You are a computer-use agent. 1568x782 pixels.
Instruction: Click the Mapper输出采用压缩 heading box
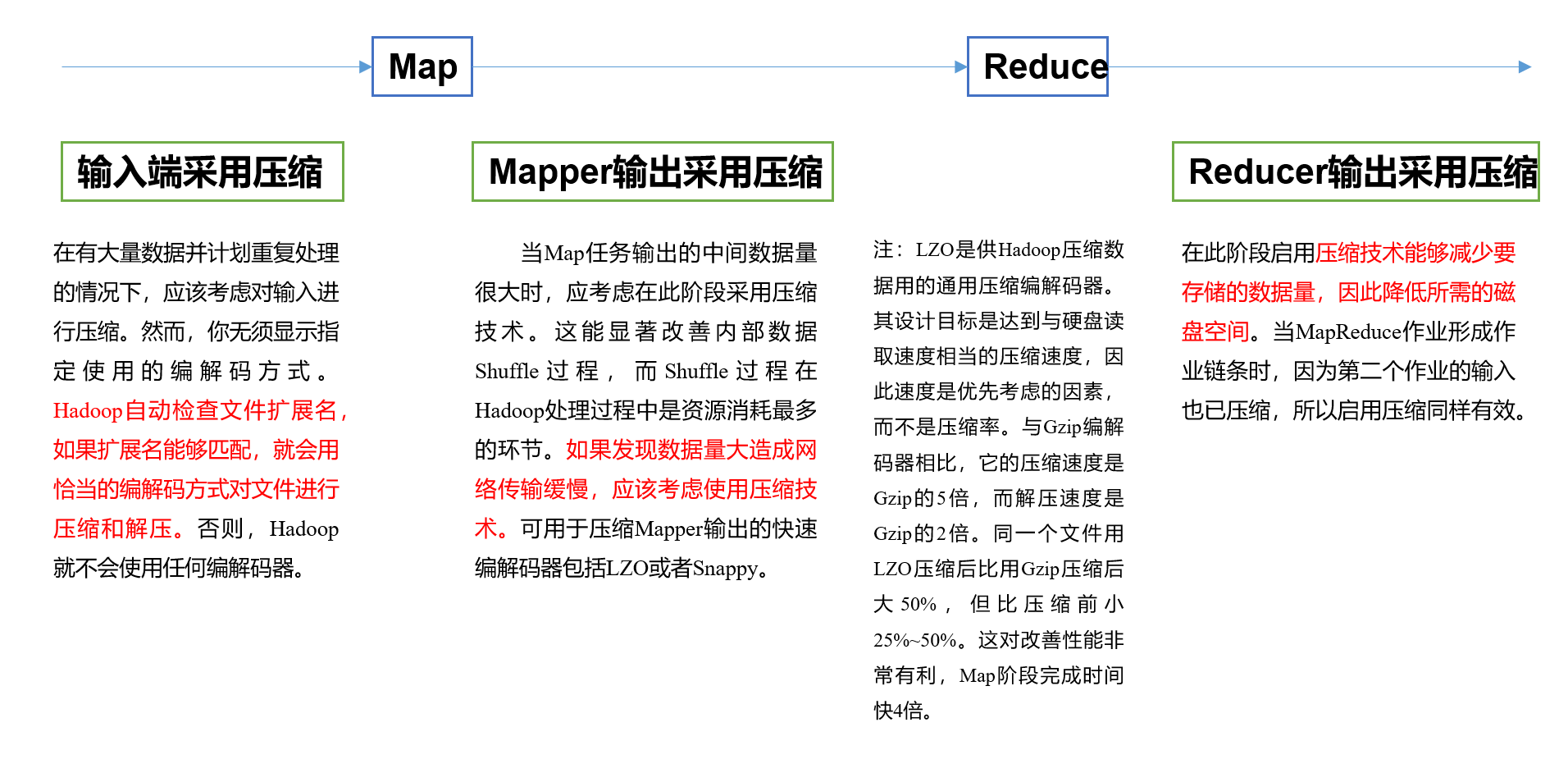pyautogui.click(x=652, y=172)
